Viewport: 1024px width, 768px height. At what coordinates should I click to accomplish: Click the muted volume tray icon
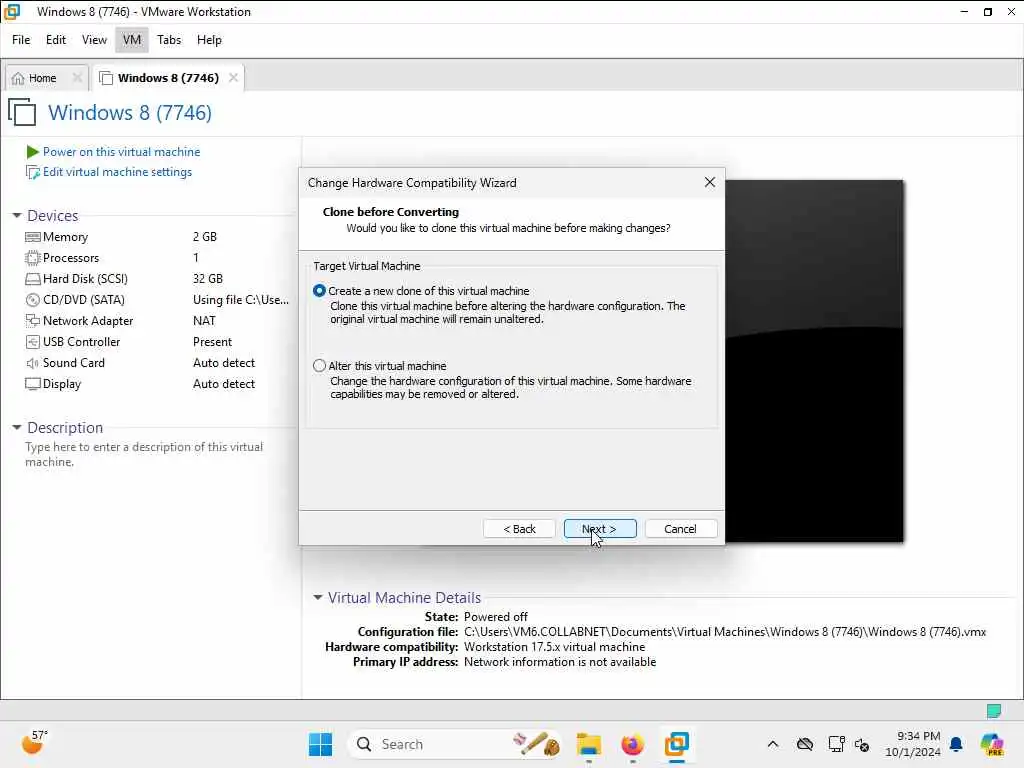[862, 744]
